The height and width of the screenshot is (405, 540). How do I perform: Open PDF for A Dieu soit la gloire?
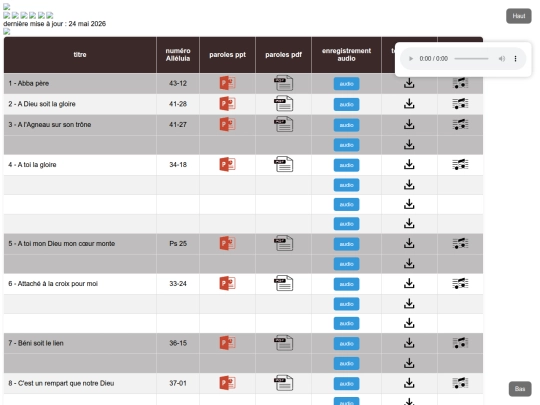coord(283,104)
